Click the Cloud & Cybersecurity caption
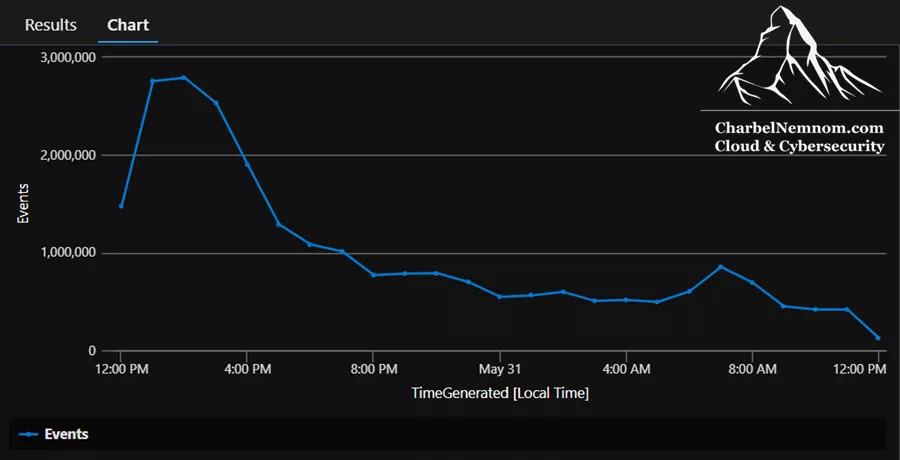 point(799,146)
